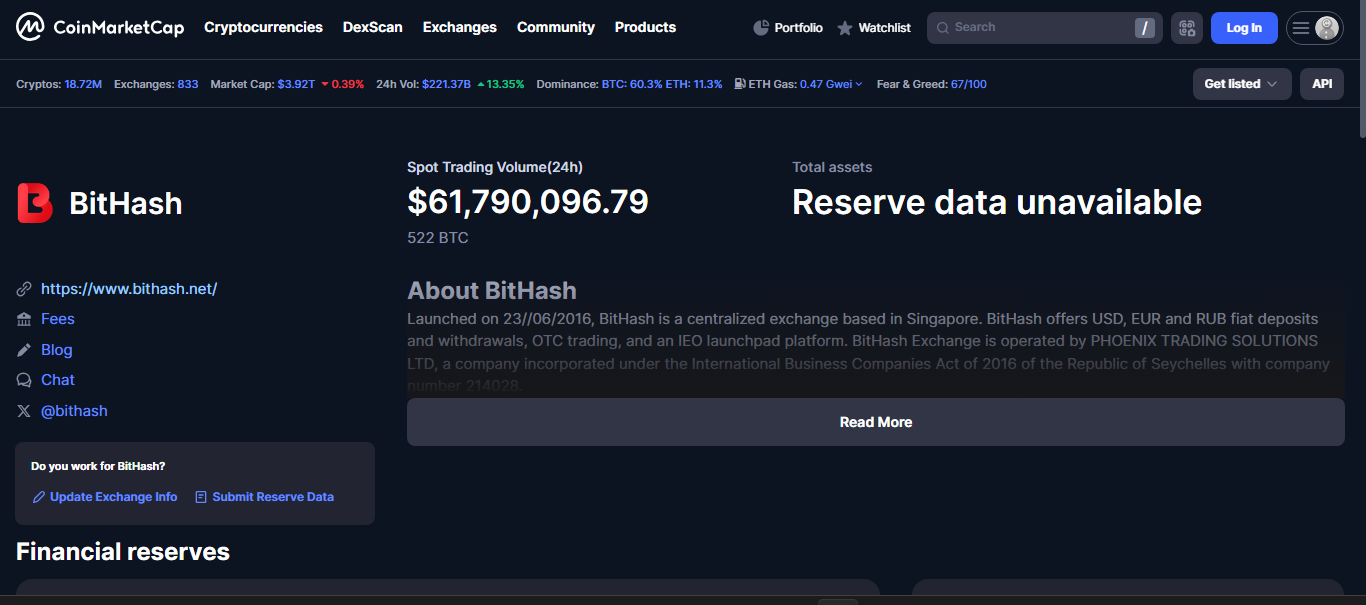The height and width of the screenshot is (605, 1366).
Task: Click the QR code scan icon
Action: tap(1187, 28)
